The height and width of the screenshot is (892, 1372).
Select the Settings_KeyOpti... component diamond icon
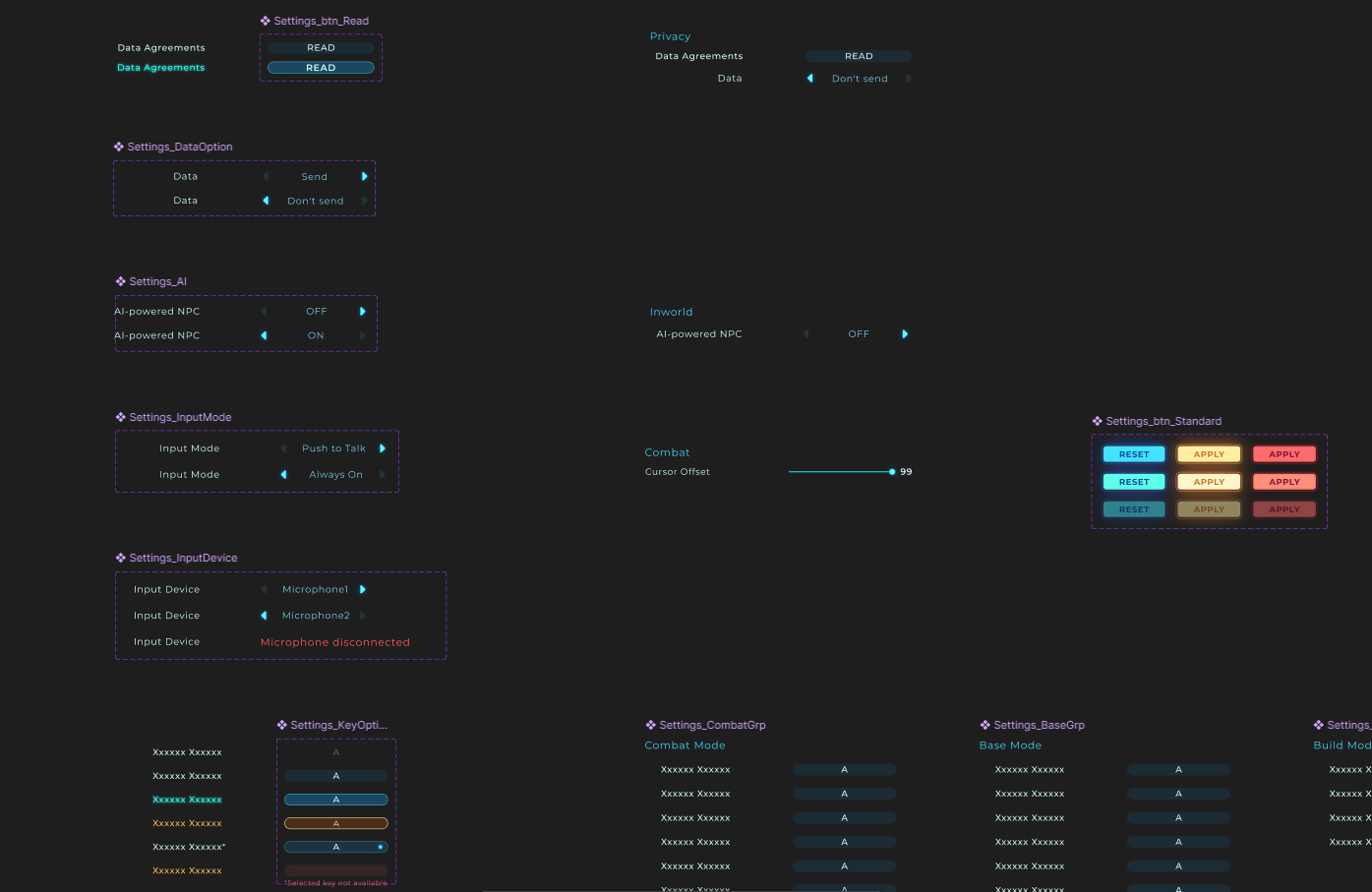coord(282,725)
